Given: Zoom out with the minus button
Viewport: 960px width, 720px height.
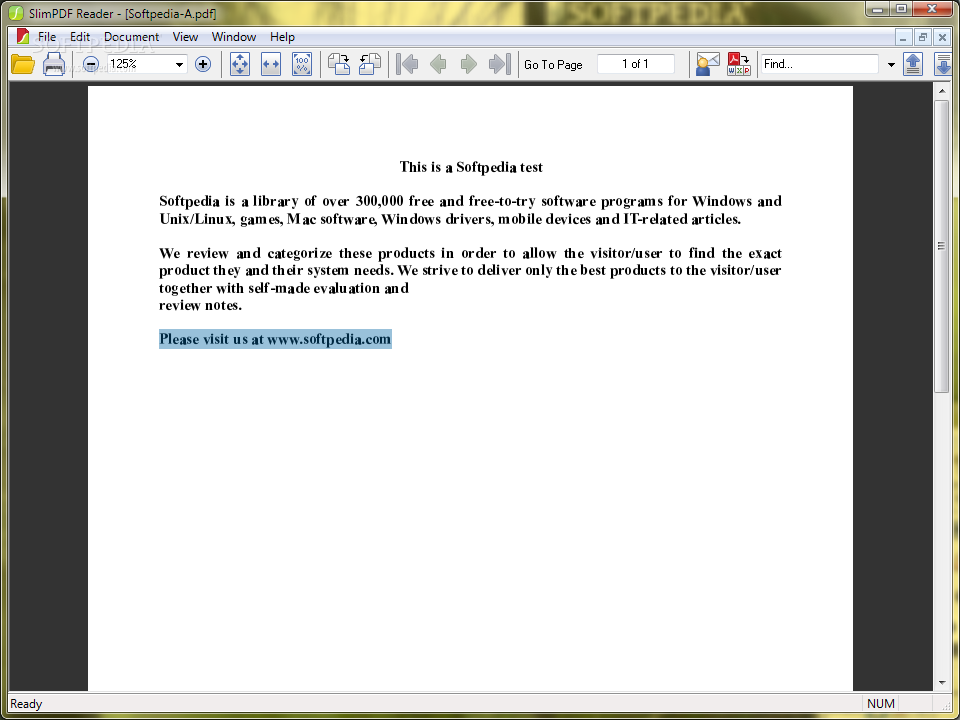Looking at the screenshot, I should tap(91, 64).
